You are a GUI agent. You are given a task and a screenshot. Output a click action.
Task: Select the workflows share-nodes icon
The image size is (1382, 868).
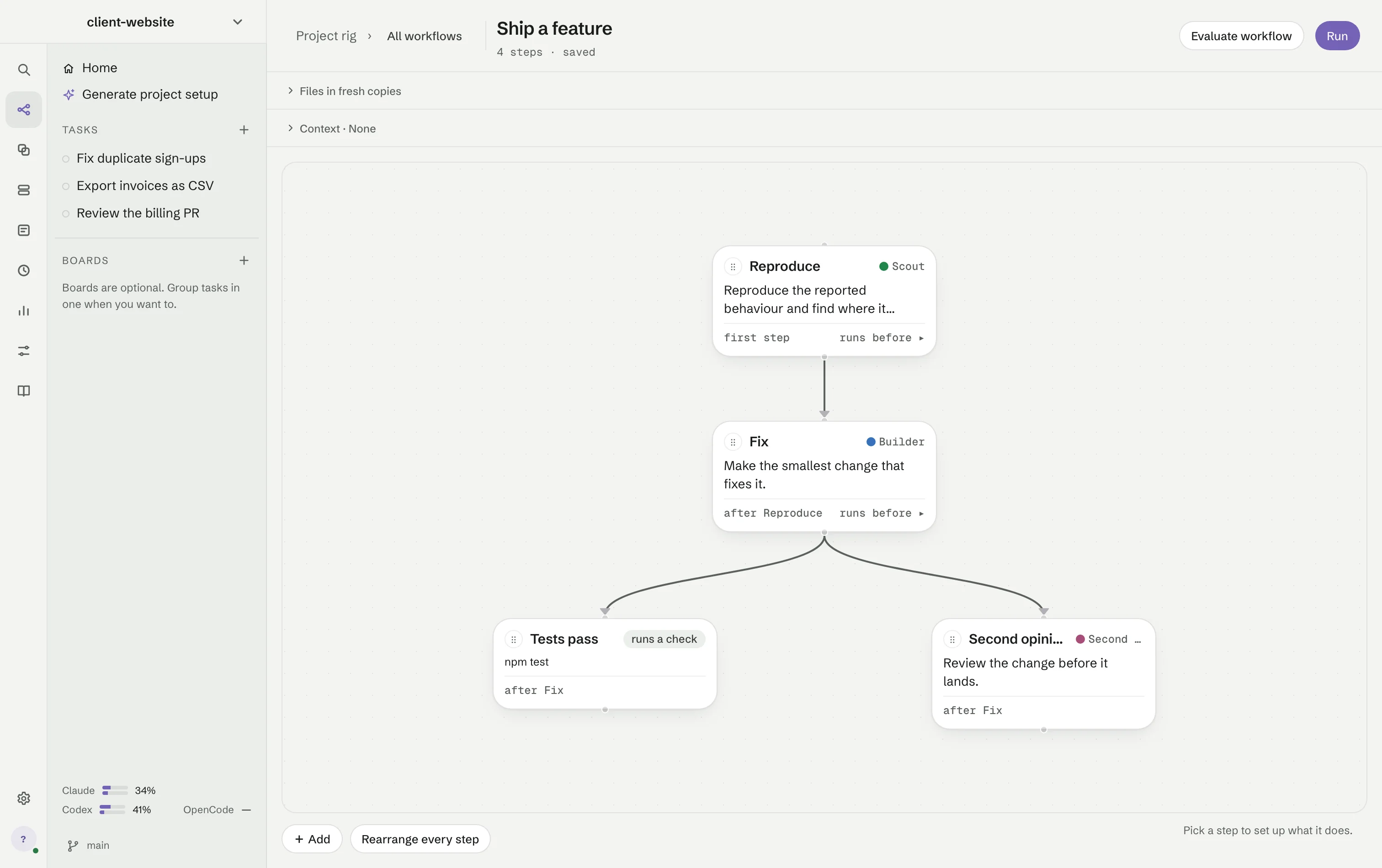tap(23, 110)
